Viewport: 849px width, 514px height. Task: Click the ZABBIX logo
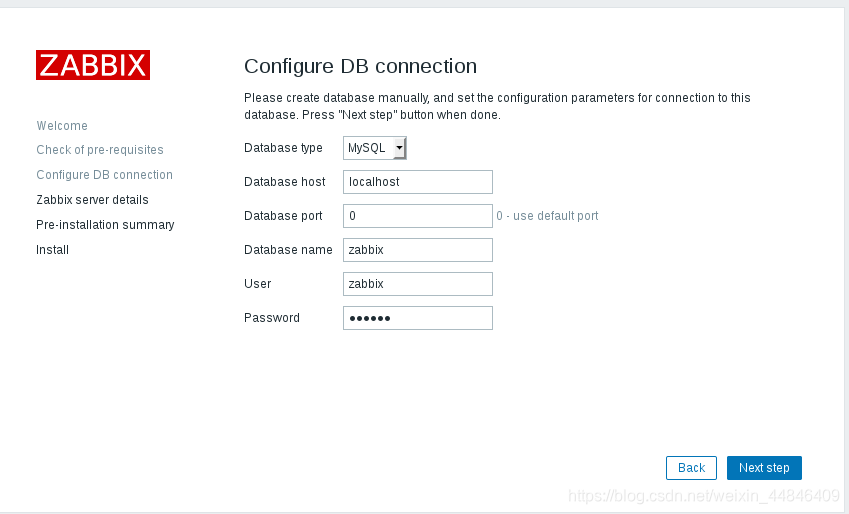coord(93,65)
